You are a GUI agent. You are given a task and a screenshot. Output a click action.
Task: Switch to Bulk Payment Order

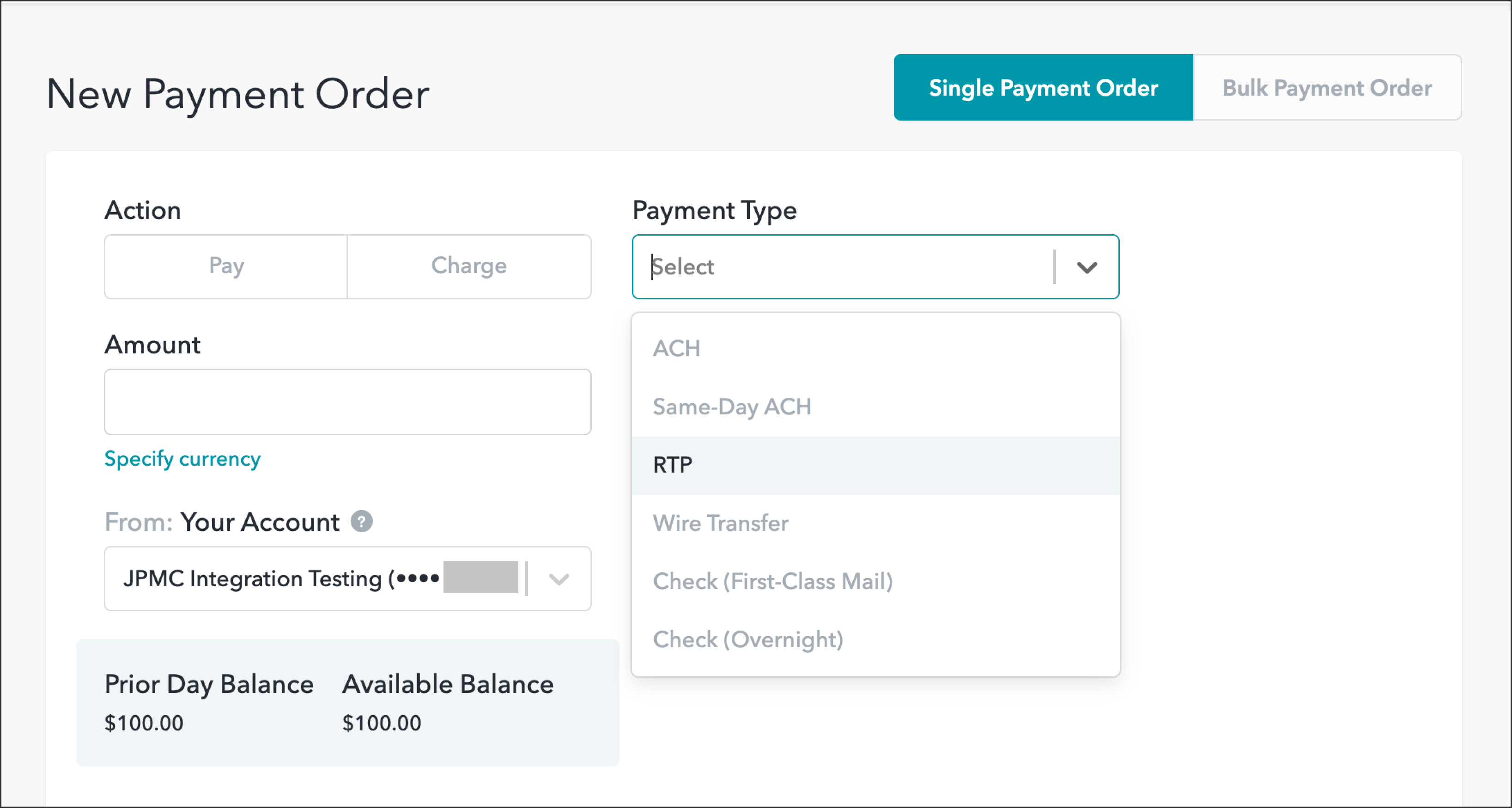pyautogui.click(x=1326, y=88)
